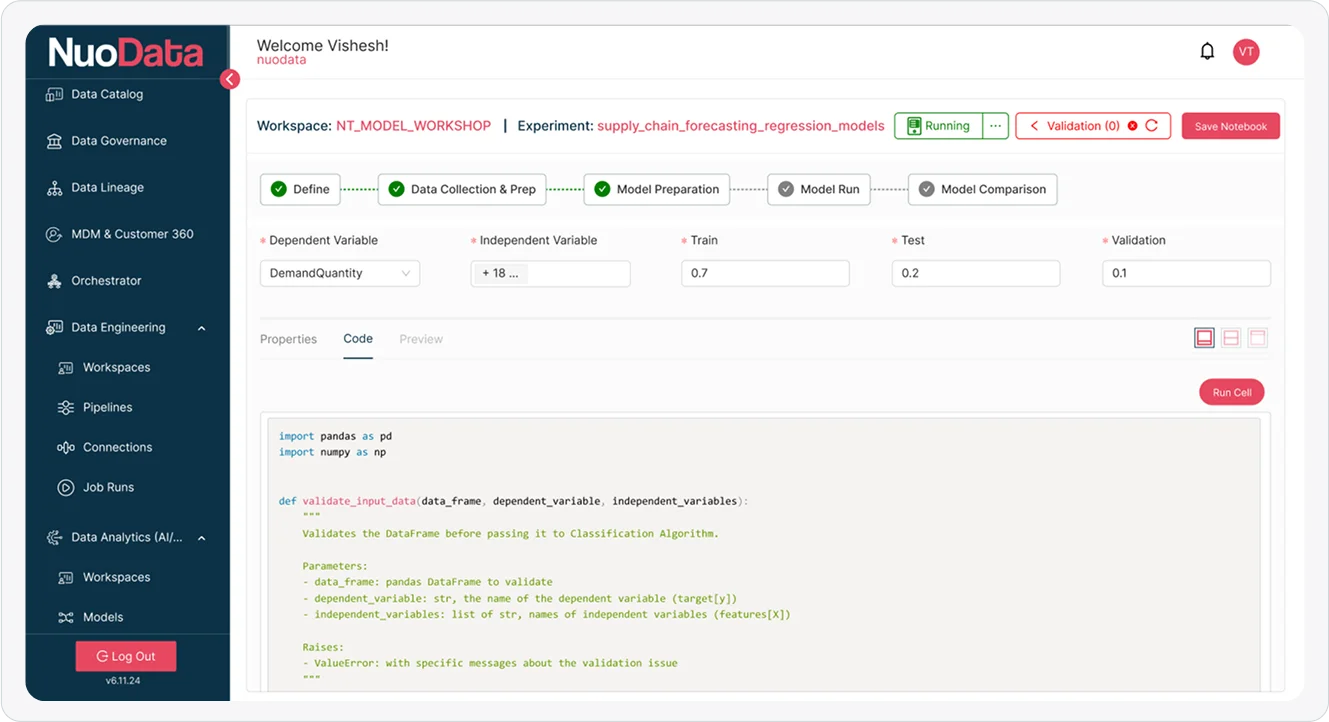Open the ellipsis menu beside Running
This screenshot has height=722, width=1329.
pos(995,126)
